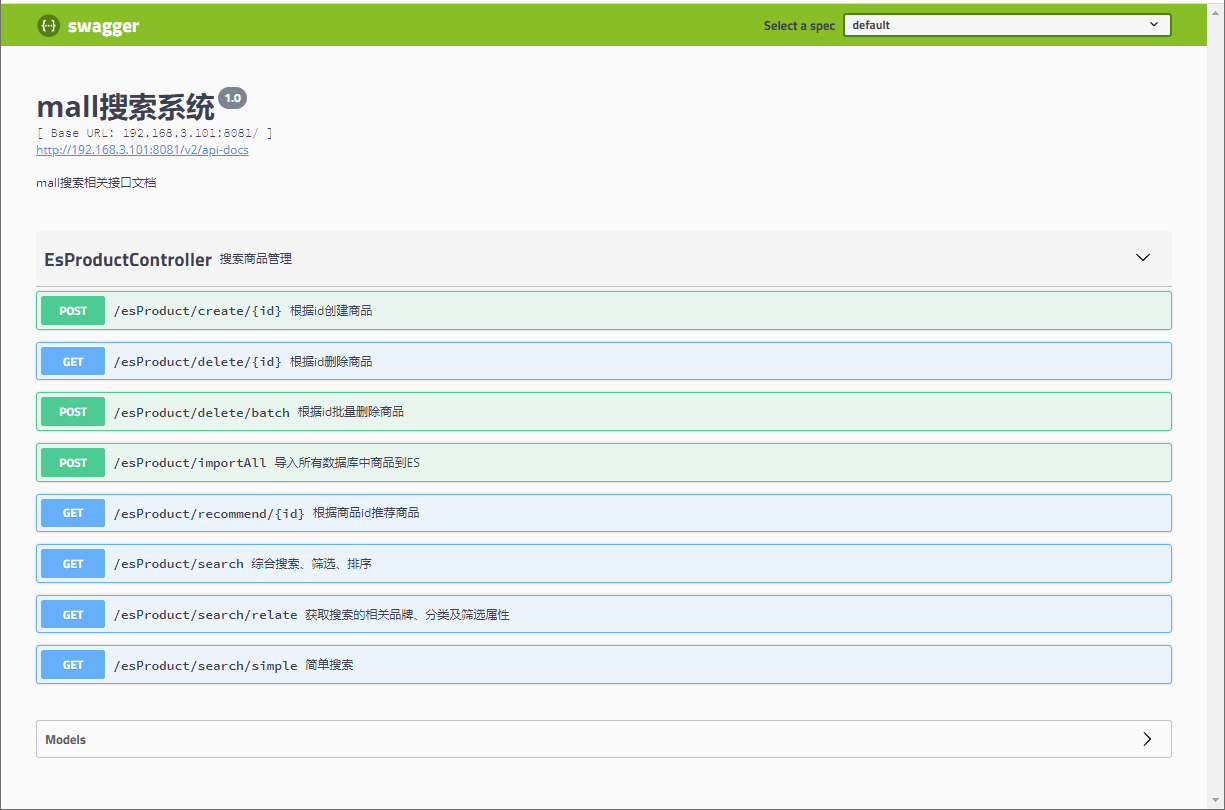Click the 1.0 version badge

232,98
